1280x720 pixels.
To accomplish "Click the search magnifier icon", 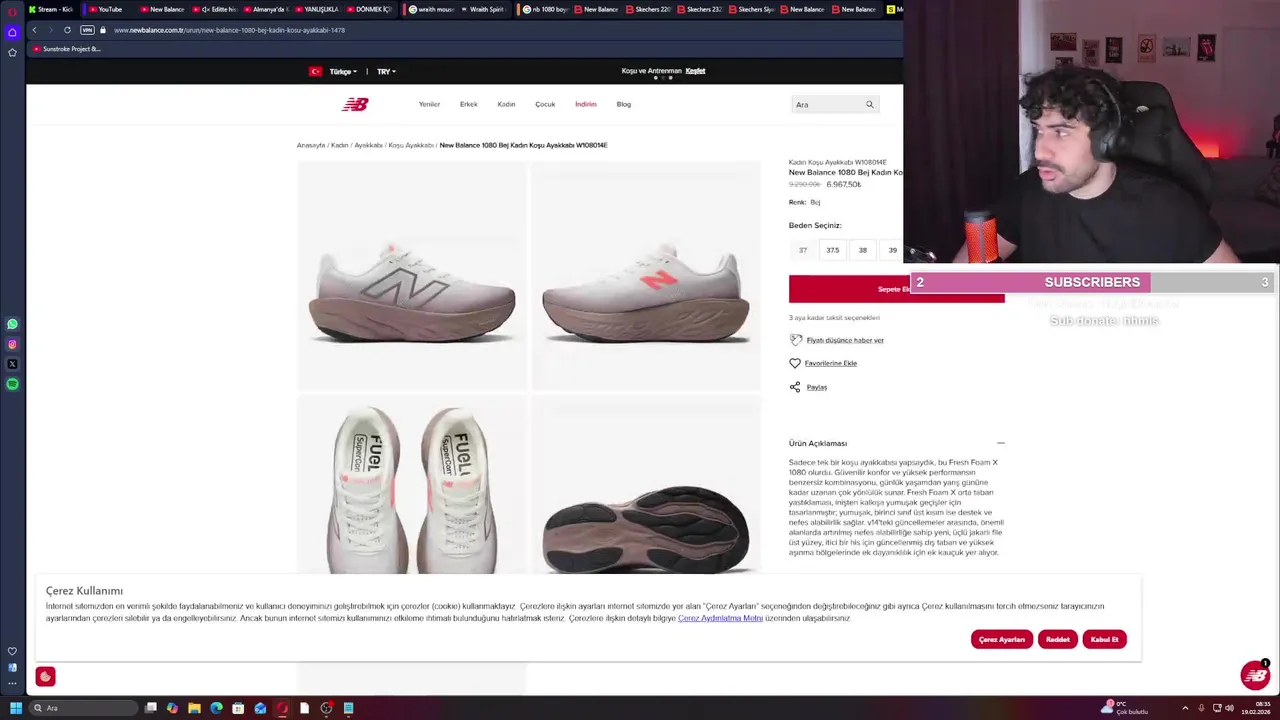I will click(870, 104).
